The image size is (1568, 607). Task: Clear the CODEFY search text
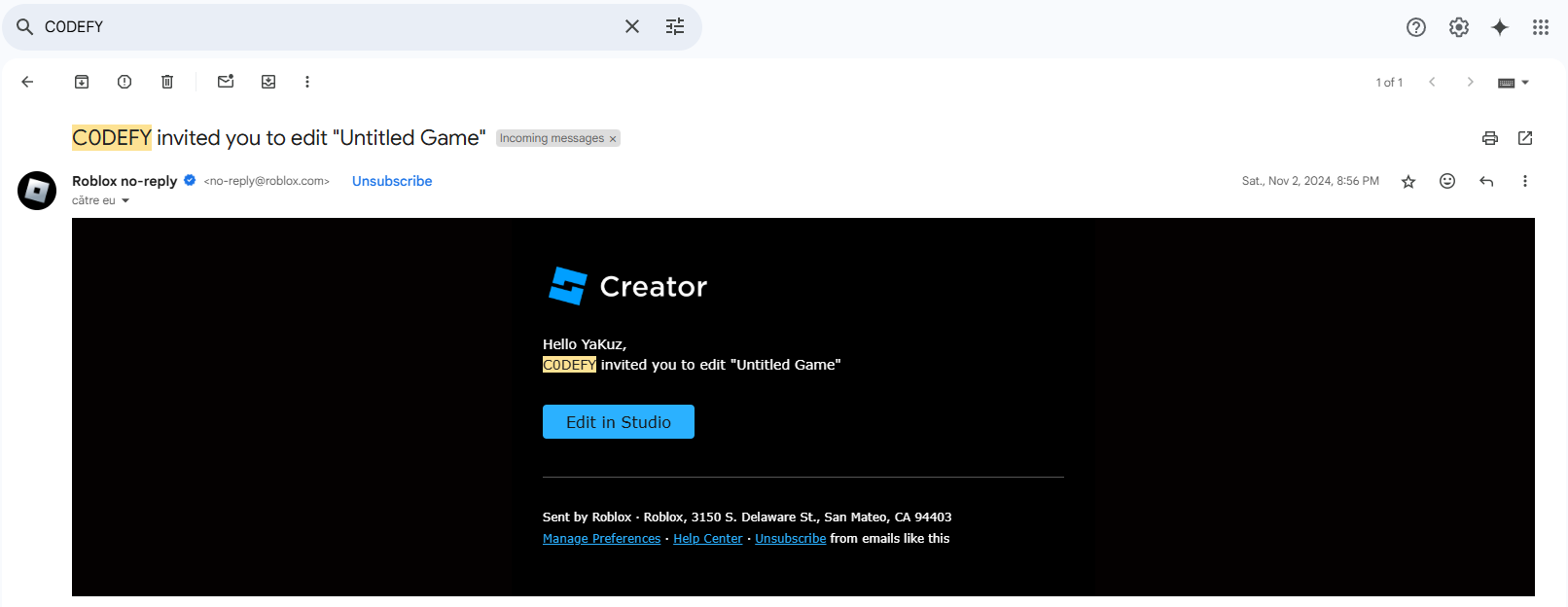[632, 26]
